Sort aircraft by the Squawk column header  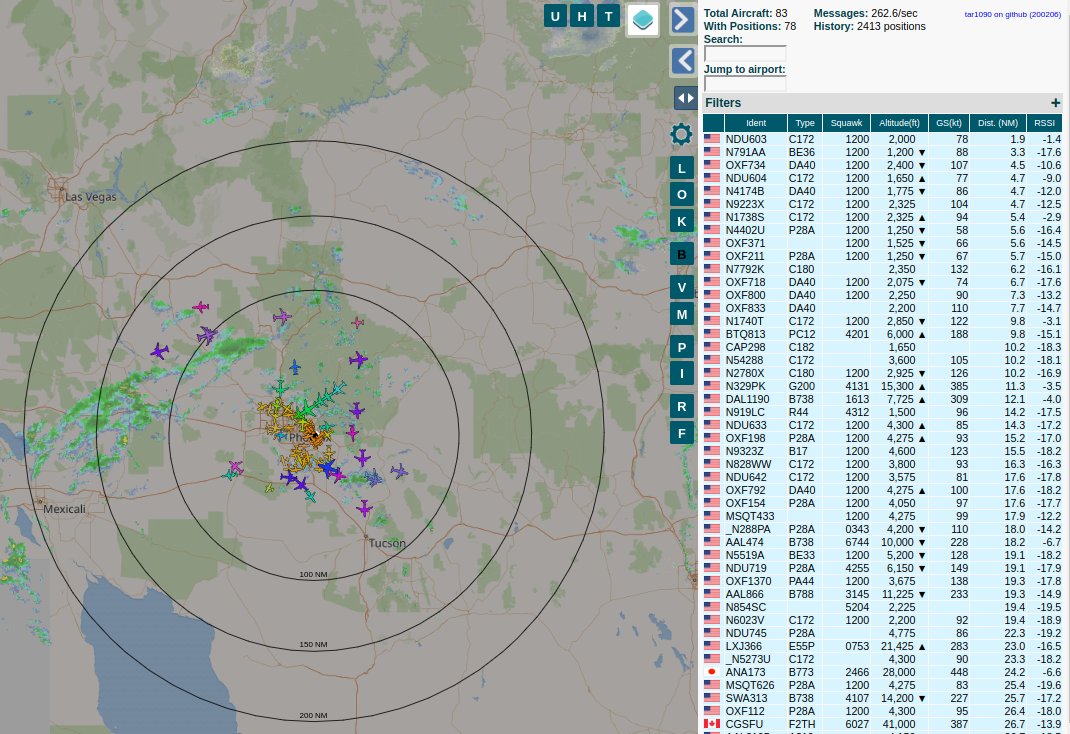point(846,123)
